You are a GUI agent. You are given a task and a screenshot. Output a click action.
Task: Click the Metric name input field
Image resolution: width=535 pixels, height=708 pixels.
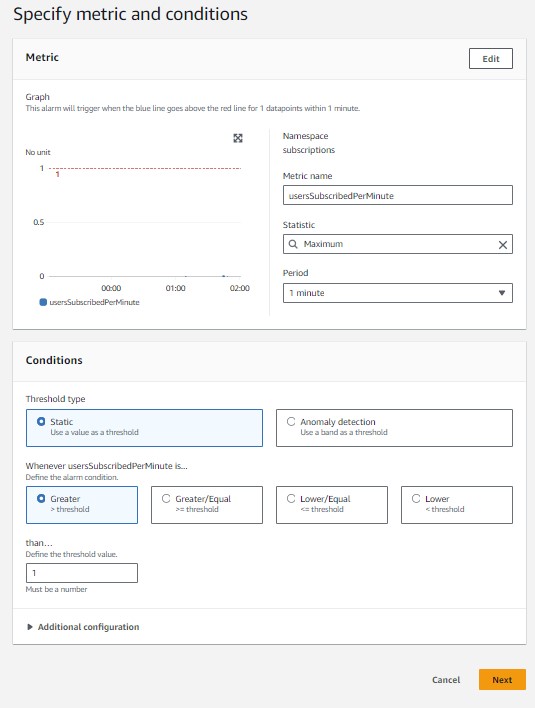(x=398, y=195)
